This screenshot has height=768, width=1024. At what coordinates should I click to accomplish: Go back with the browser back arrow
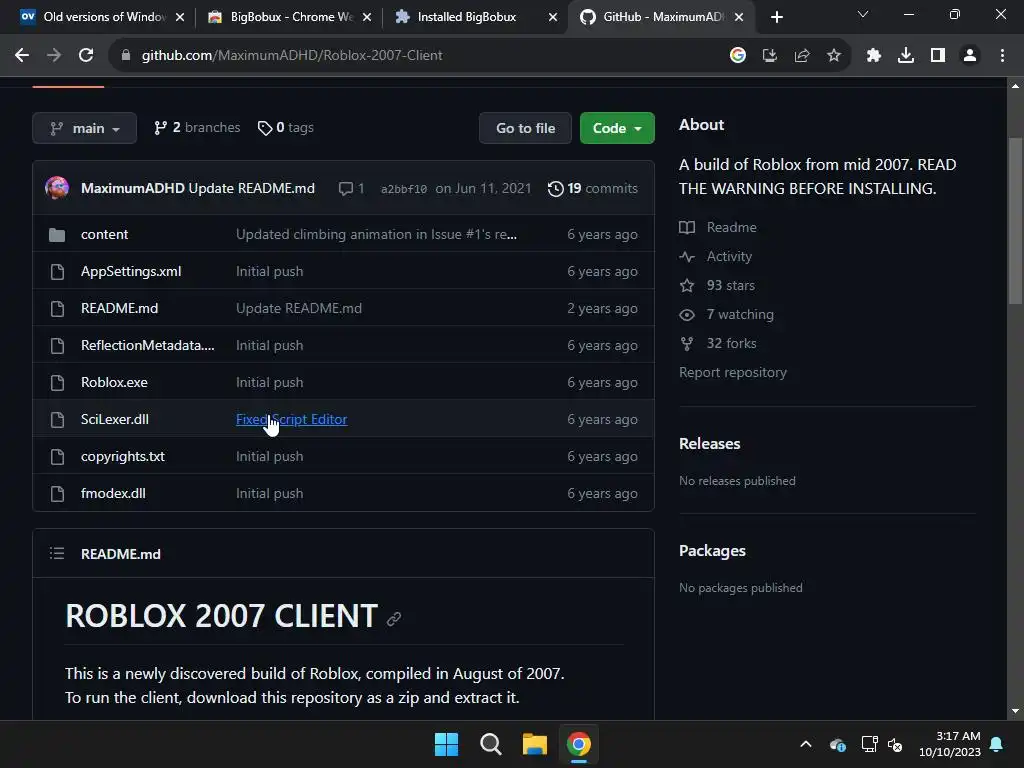click(x=22, y=56)
